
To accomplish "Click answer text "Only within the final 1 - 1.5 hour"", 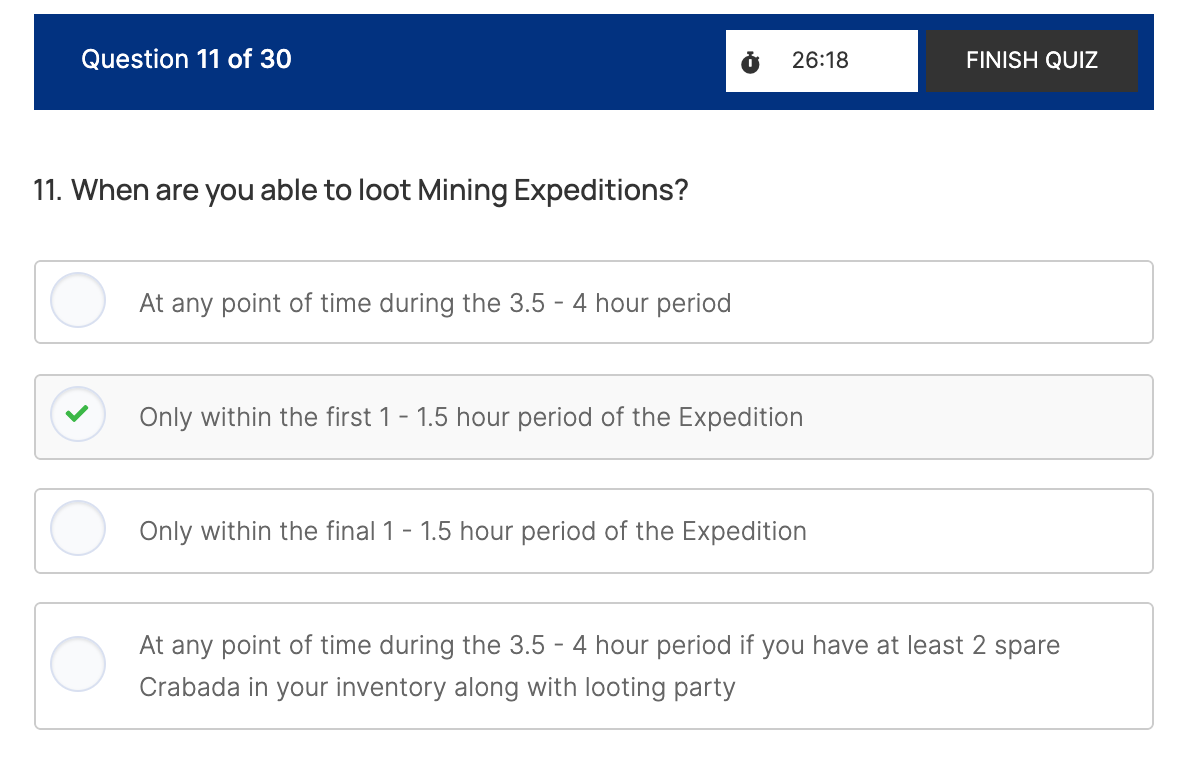I will point(472,531).
